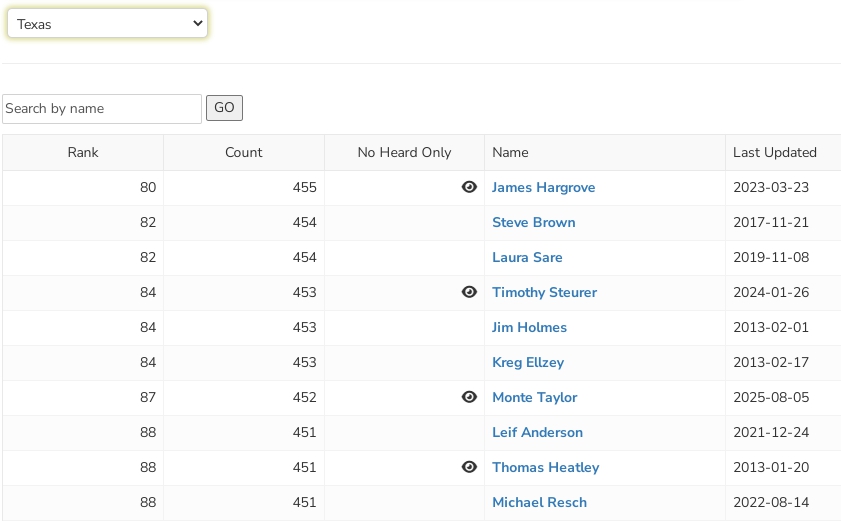Click the eye icon in Thomas Heatley's row
The height and width of the screenshot is (521, 841).
click(x=469, y=467)
